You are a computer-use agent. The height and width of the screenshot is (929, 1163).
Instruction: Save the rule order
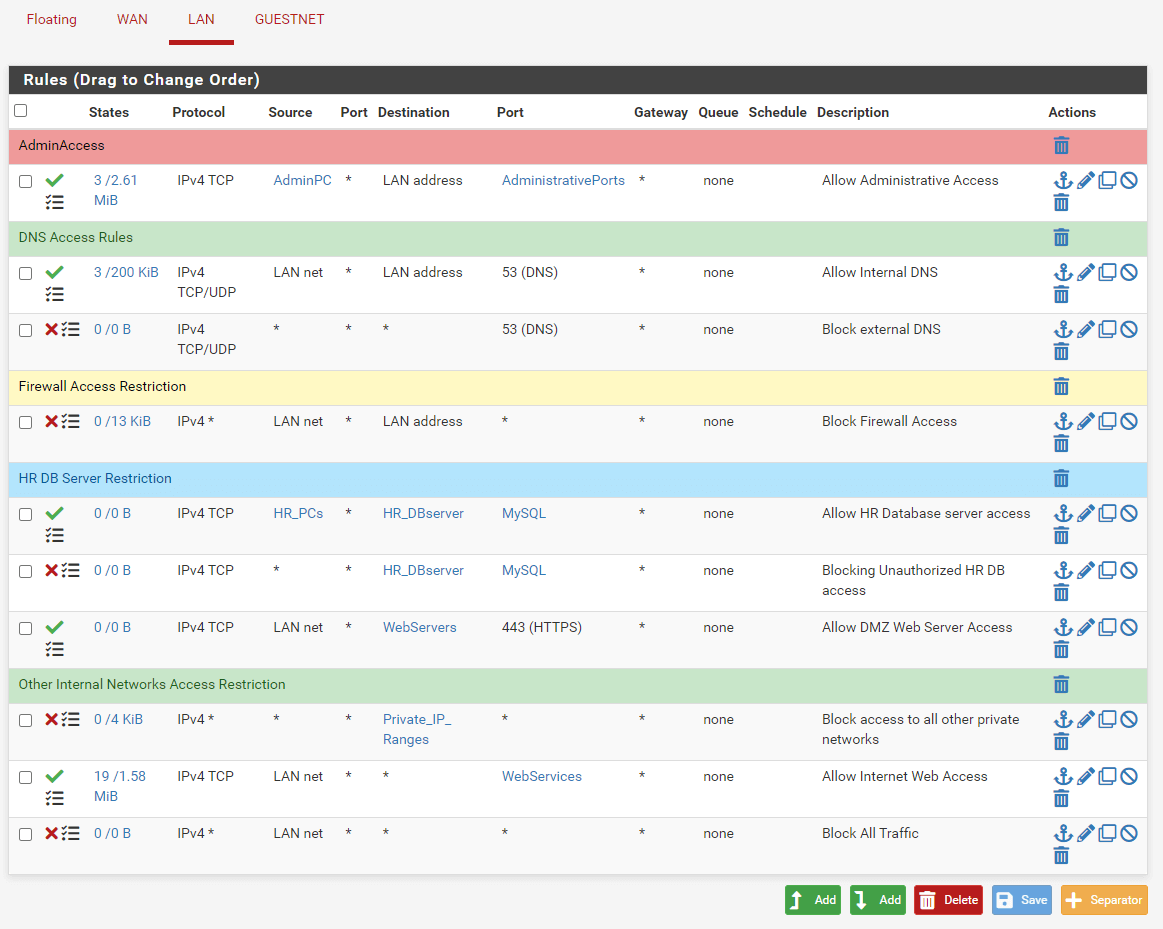click(1021, 900)
